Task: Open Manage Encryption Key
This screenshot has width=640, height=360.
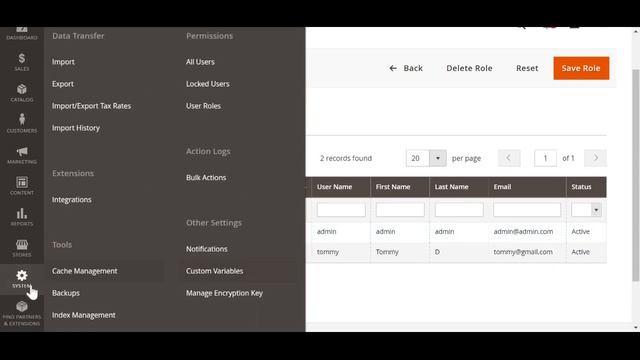Action: pos(224,293)
